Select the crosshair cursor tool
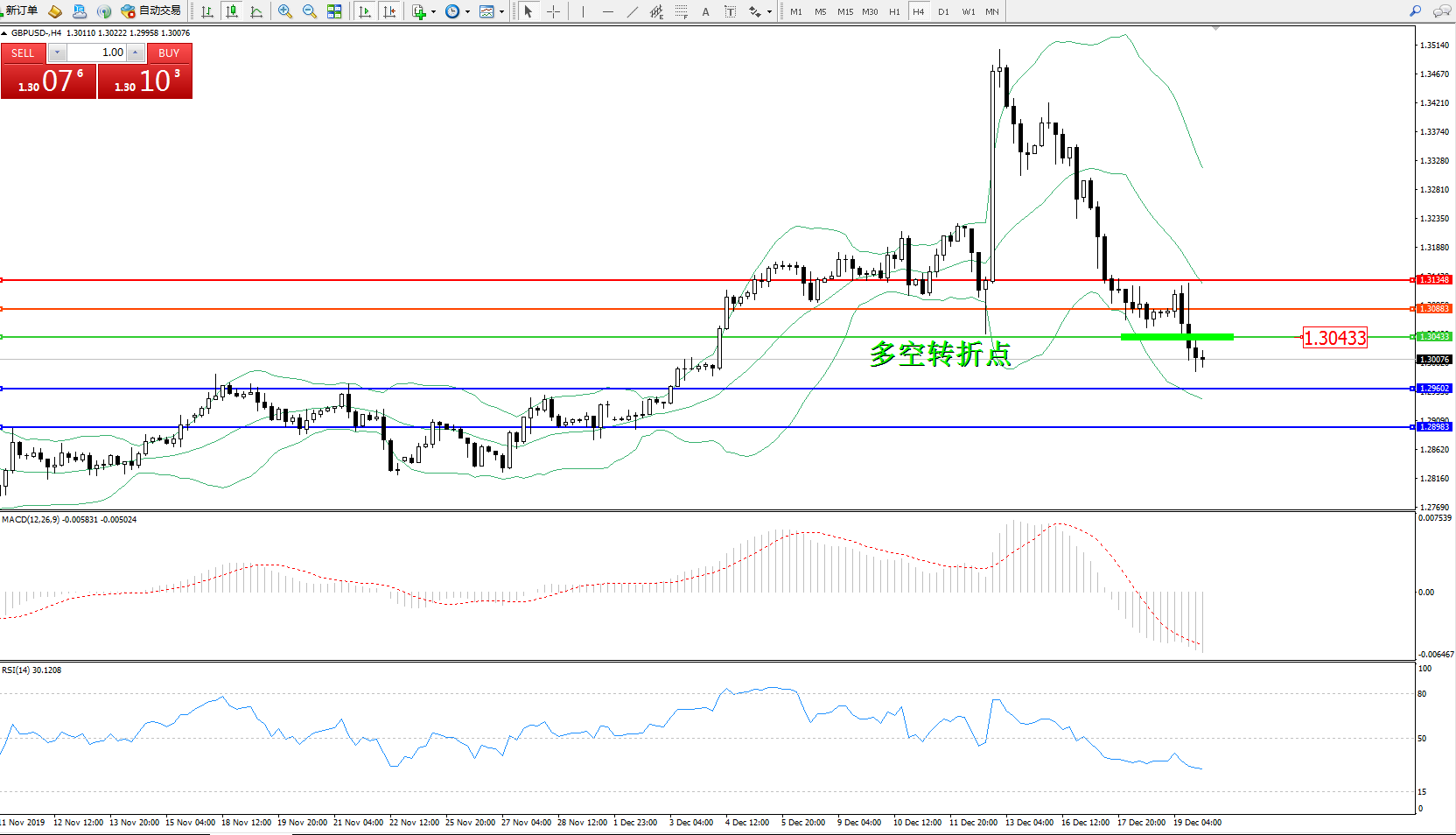The image size is (1456, 835). coord(553,11)
